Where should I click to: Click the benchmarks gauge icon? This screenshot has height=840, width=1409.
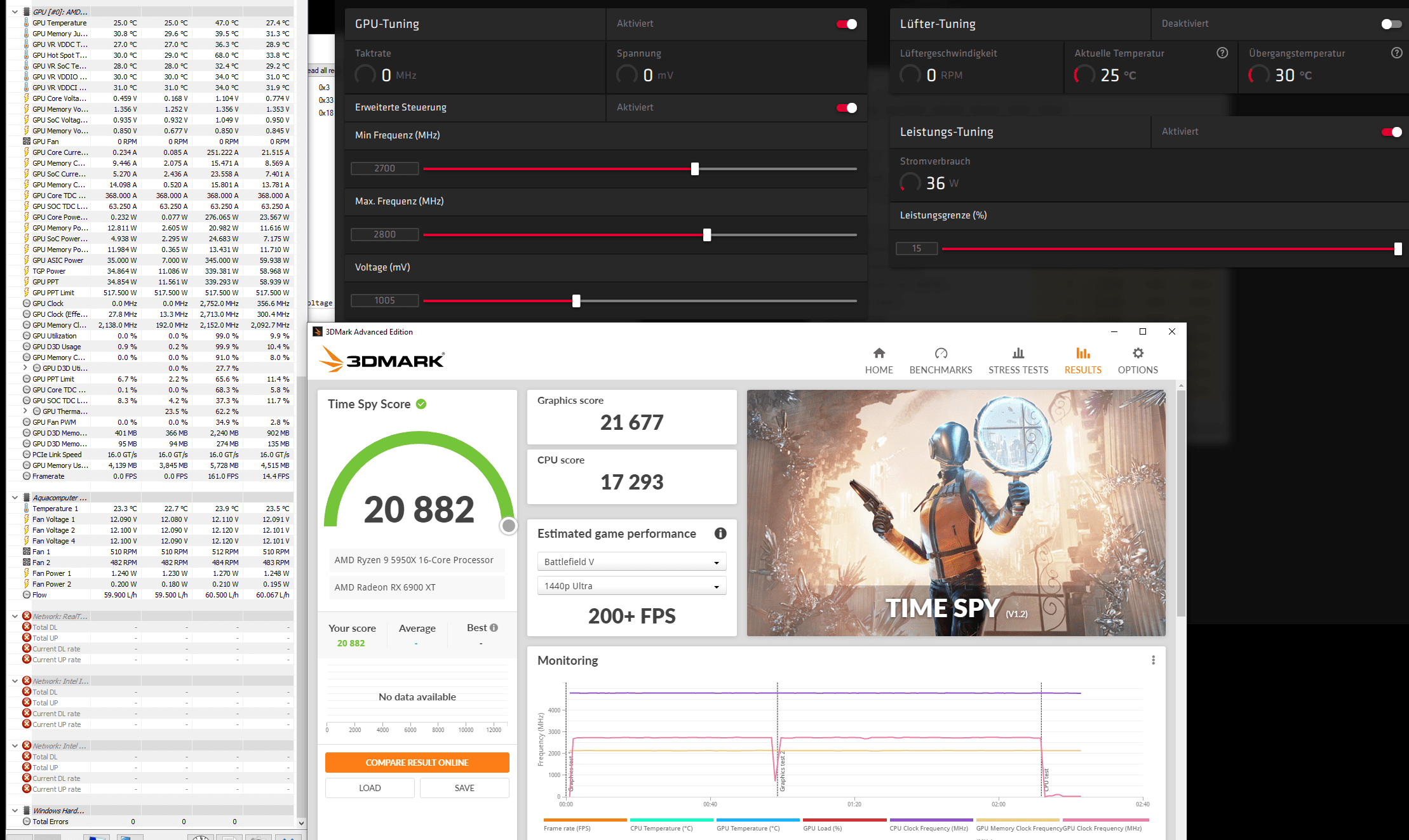(x=941, y=353)
